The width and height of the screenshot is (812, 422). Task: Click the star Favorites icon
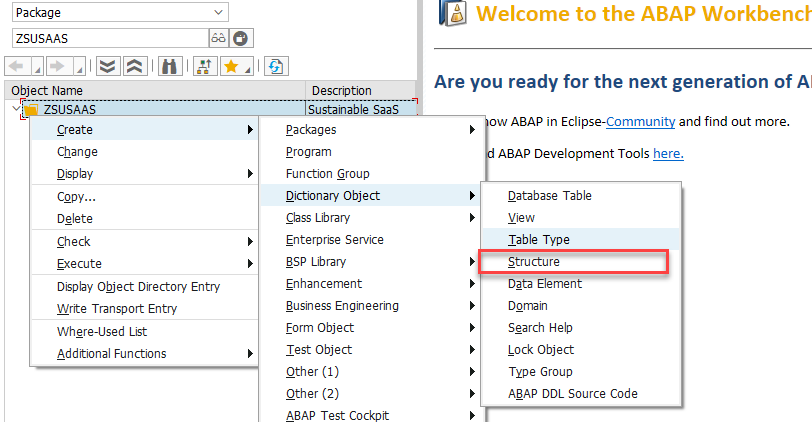point(231,66)
